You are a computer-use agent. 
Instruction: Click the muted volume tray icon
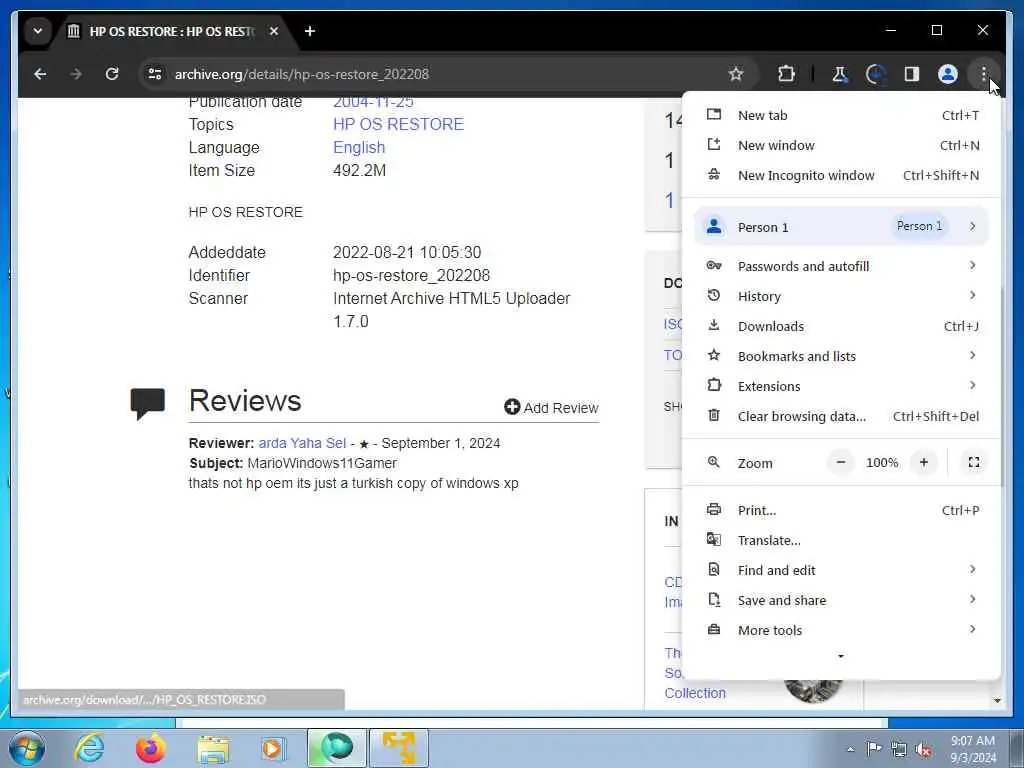click(x=923, y=750)
